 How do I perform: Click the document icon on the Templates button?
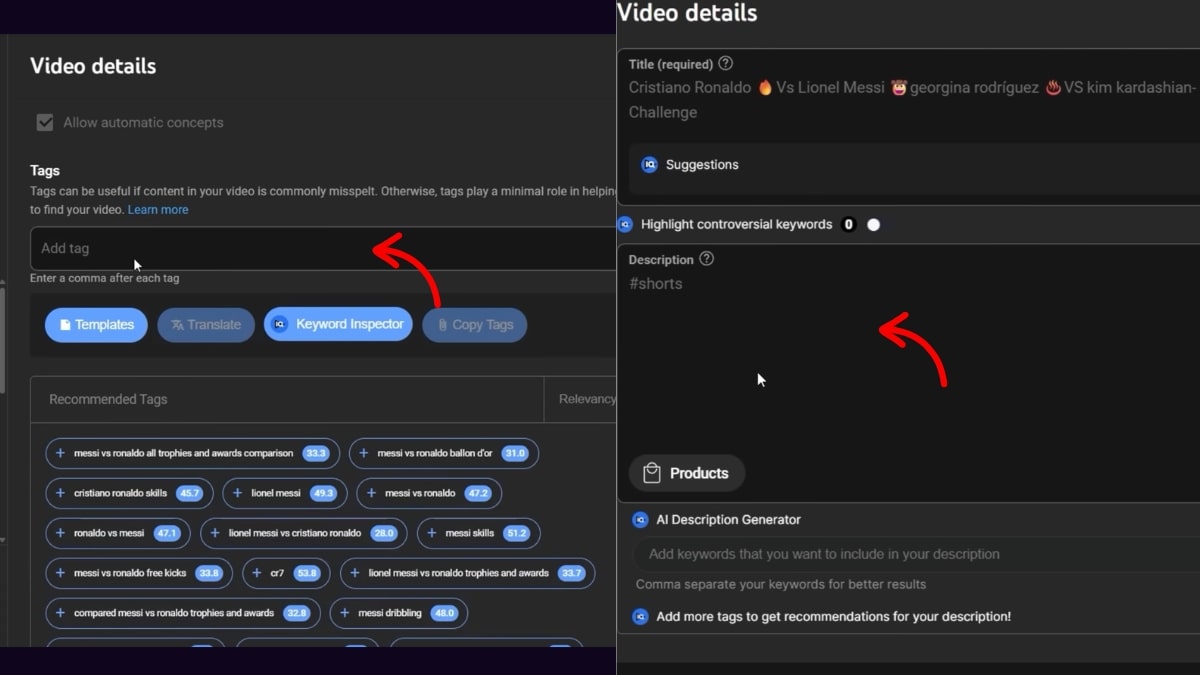(64, 324)
